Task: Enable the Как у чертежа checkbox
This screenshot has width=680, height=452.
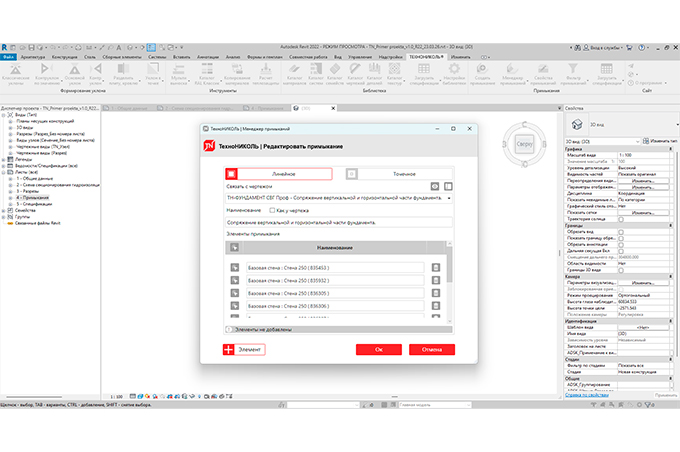Action: pos(270,210)
